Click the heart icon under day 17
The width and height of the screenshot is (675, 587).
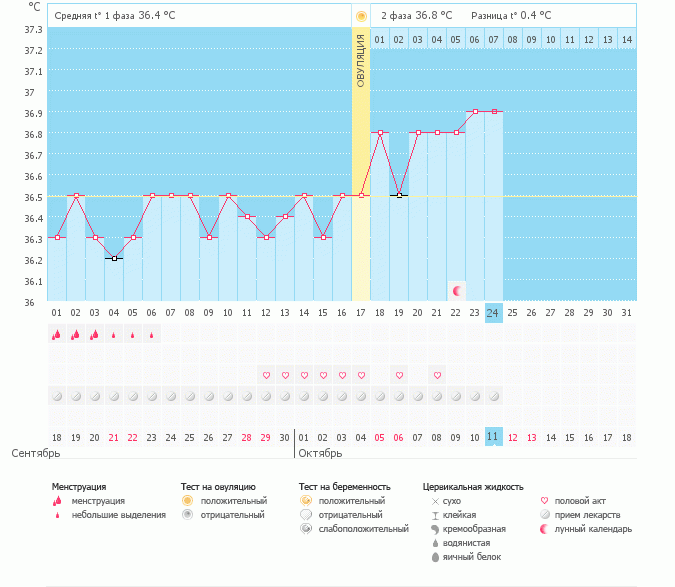pos(361,375)
